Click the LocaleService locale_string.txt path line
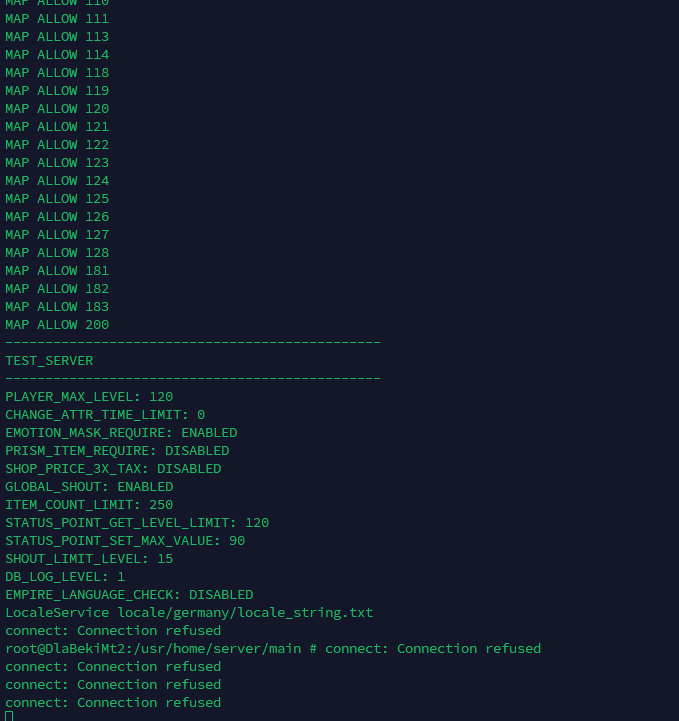The image size is (679, 721). click(x=189, y=613)
